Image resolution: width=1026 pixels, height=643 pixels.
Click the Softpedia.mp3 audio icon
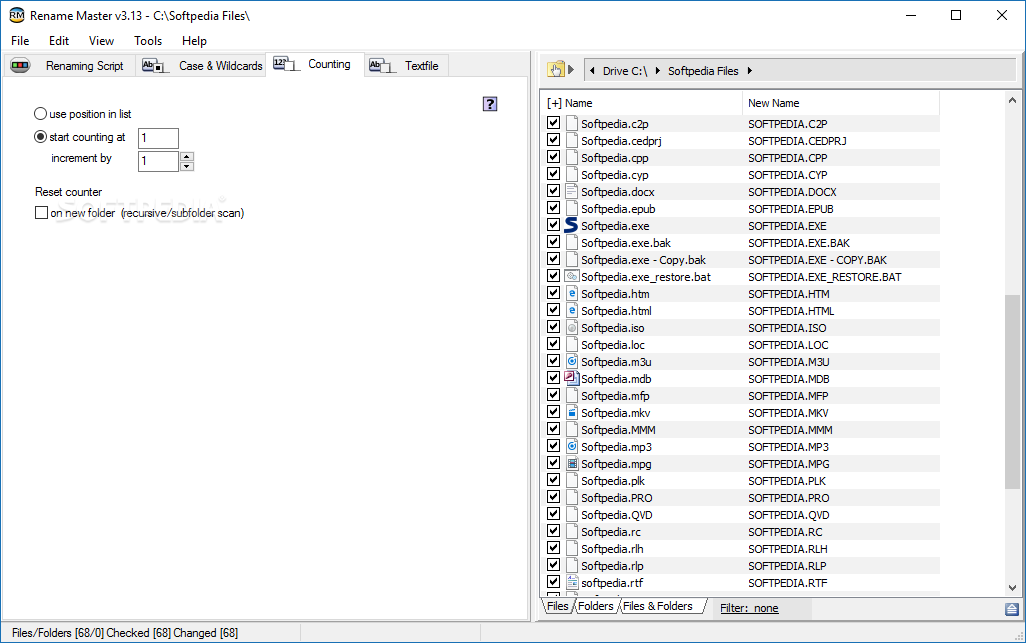[x=572, y=447]
